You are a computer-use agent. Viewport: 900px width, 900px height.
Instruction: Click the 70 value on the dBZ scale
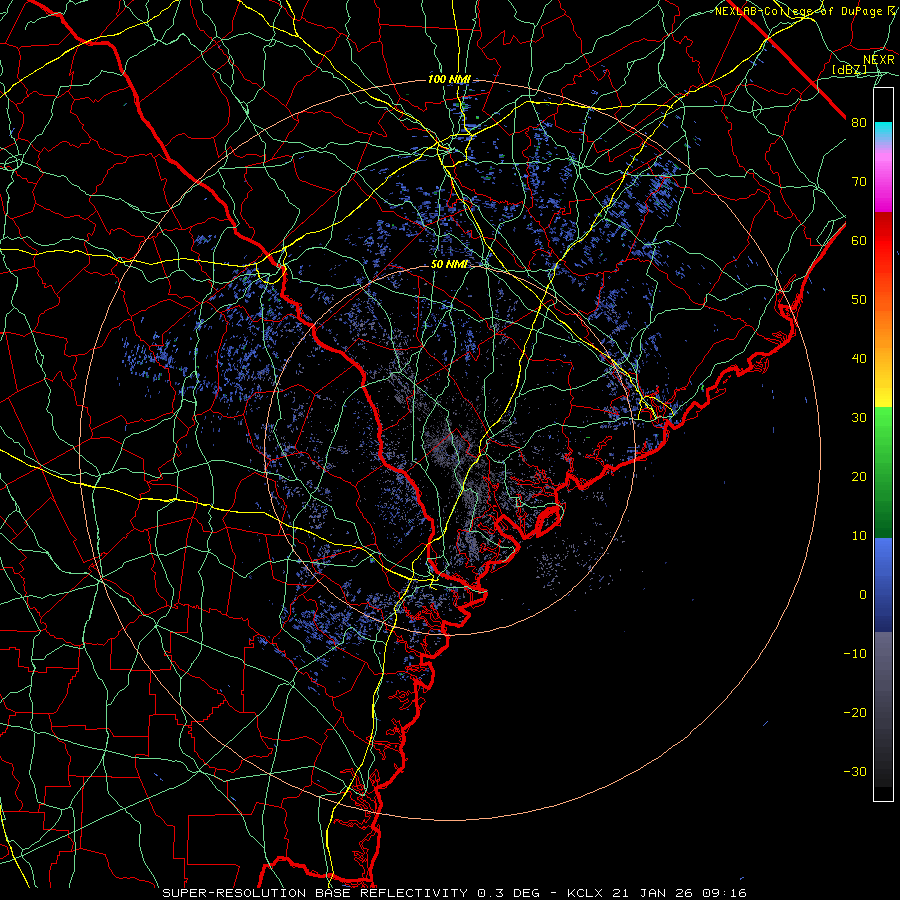tap(859, 182)
